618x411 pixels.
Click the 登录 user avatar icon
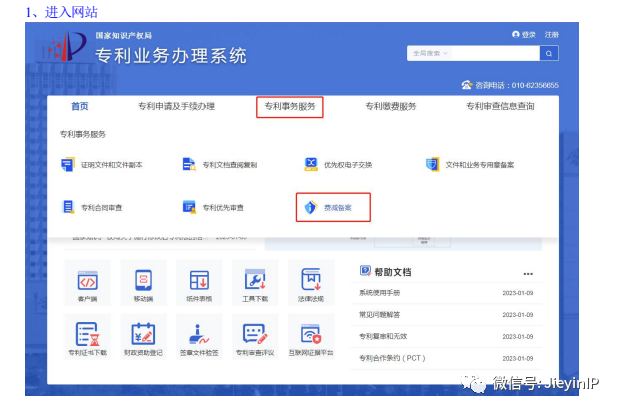click(x=516, y=34)
